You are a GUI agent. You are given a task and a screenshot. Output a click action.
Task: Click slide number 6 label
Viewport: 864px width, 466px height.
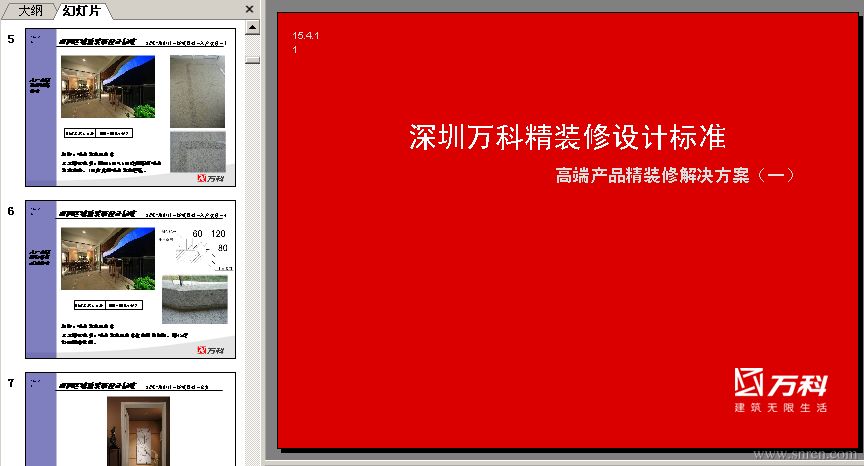[11, 211]
